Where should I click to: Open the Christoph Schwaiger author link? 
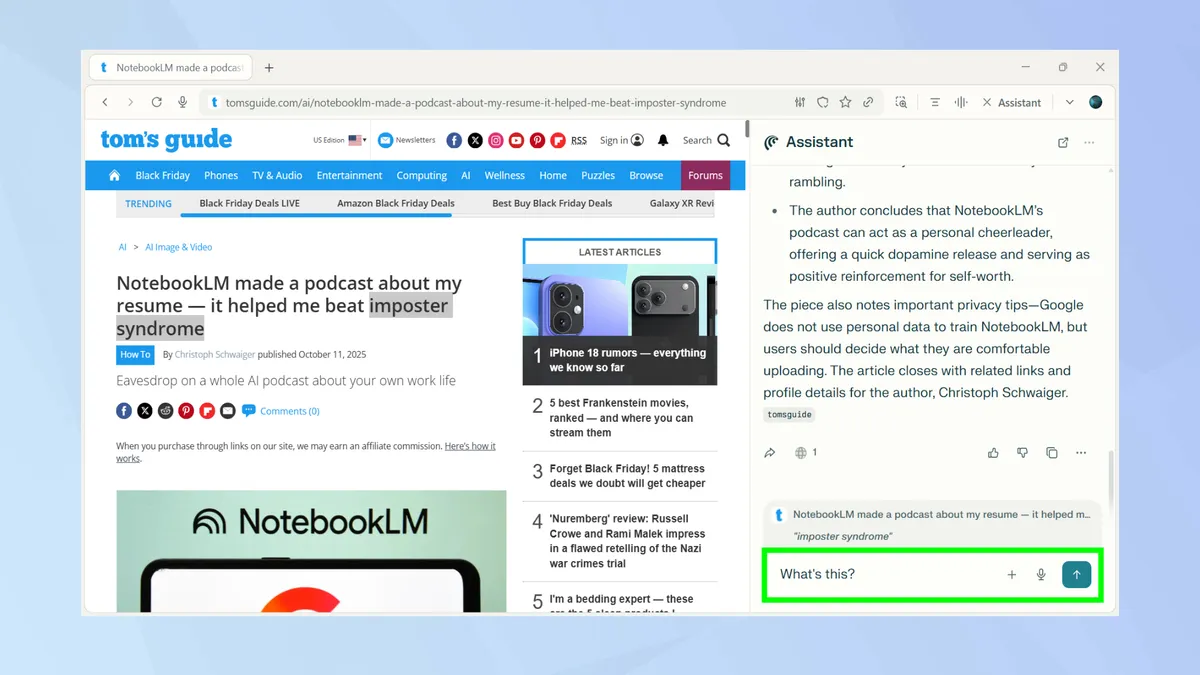coord(215,355)
